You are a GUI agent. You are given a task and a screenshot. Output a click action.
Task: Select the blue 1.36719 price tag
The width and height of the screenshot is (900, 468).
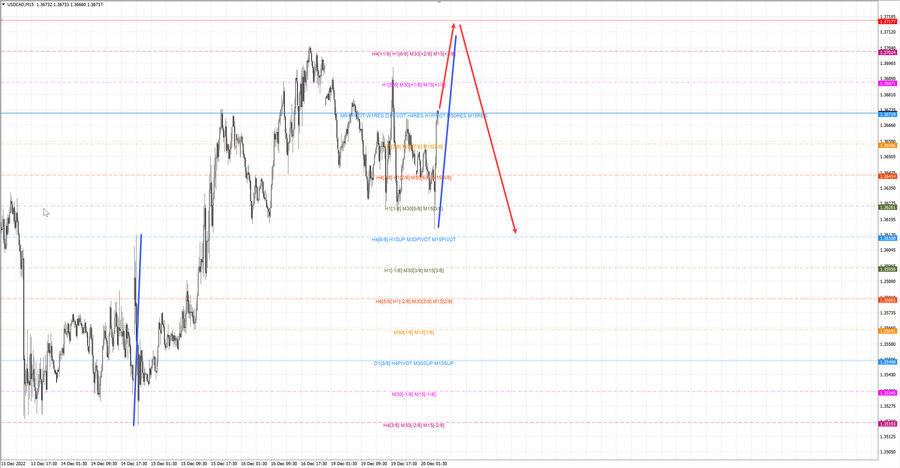click(888, 114)
